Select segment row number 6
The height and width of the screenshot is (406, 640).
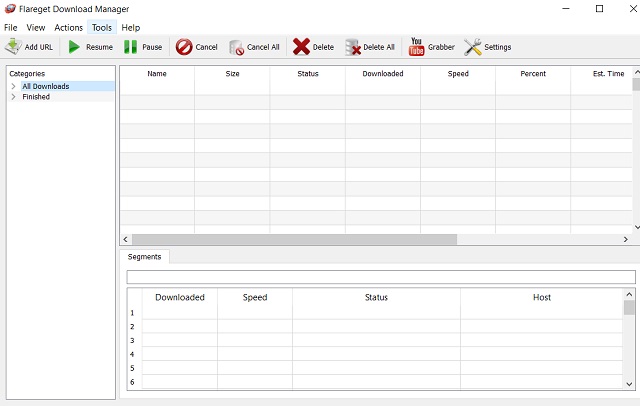tap(132, 382)
